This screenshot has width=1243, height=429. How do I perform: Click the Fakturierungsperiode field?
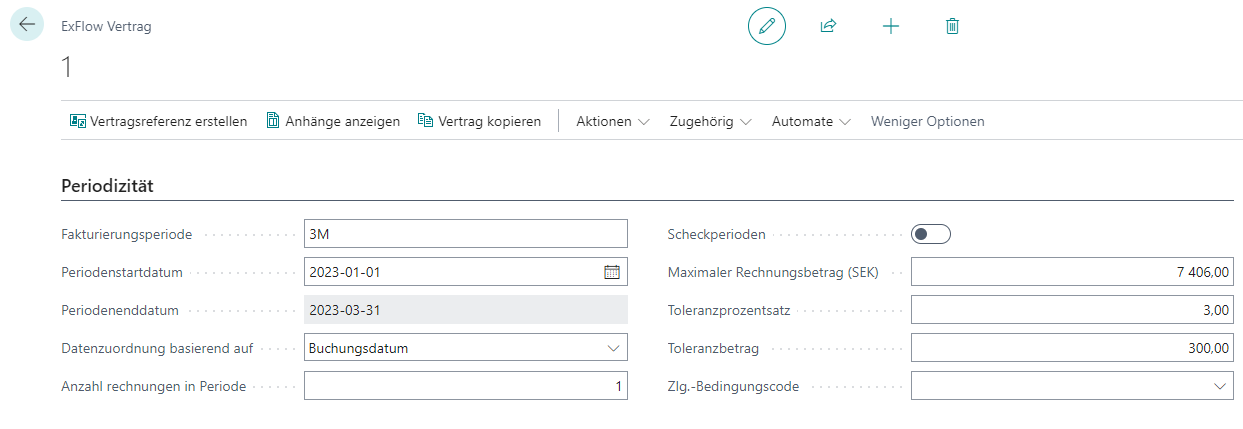point(466,233)
